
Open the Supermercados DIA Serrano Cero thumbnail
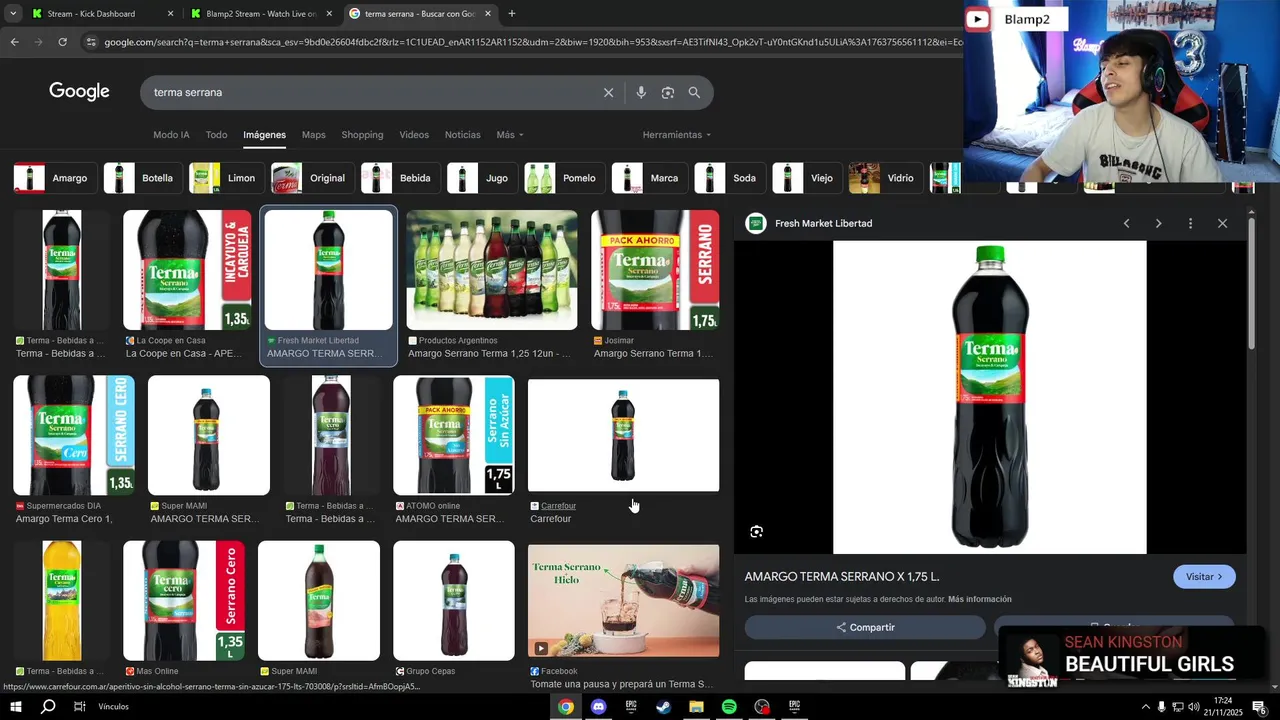[73, 435]
